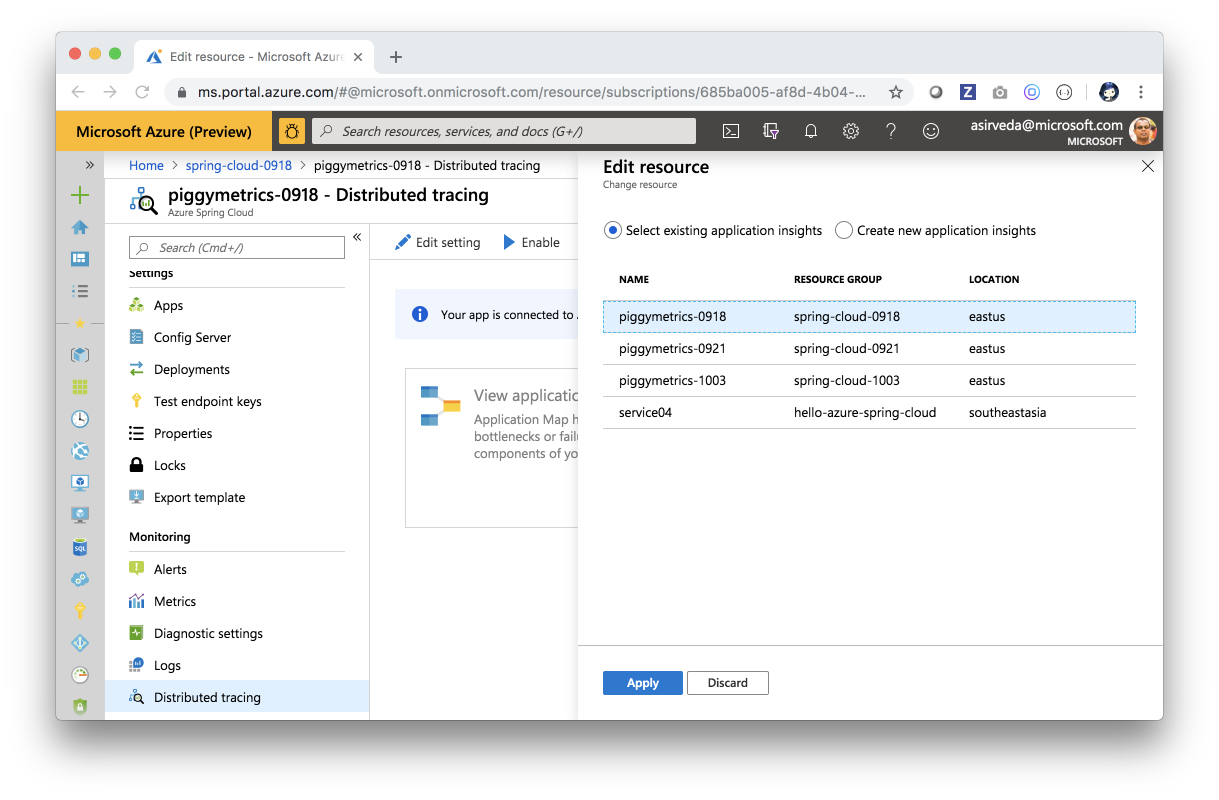Open Virtual machines monitor icon in sidebar
This screenshot has height=800, width=1219.
(80, 483)
